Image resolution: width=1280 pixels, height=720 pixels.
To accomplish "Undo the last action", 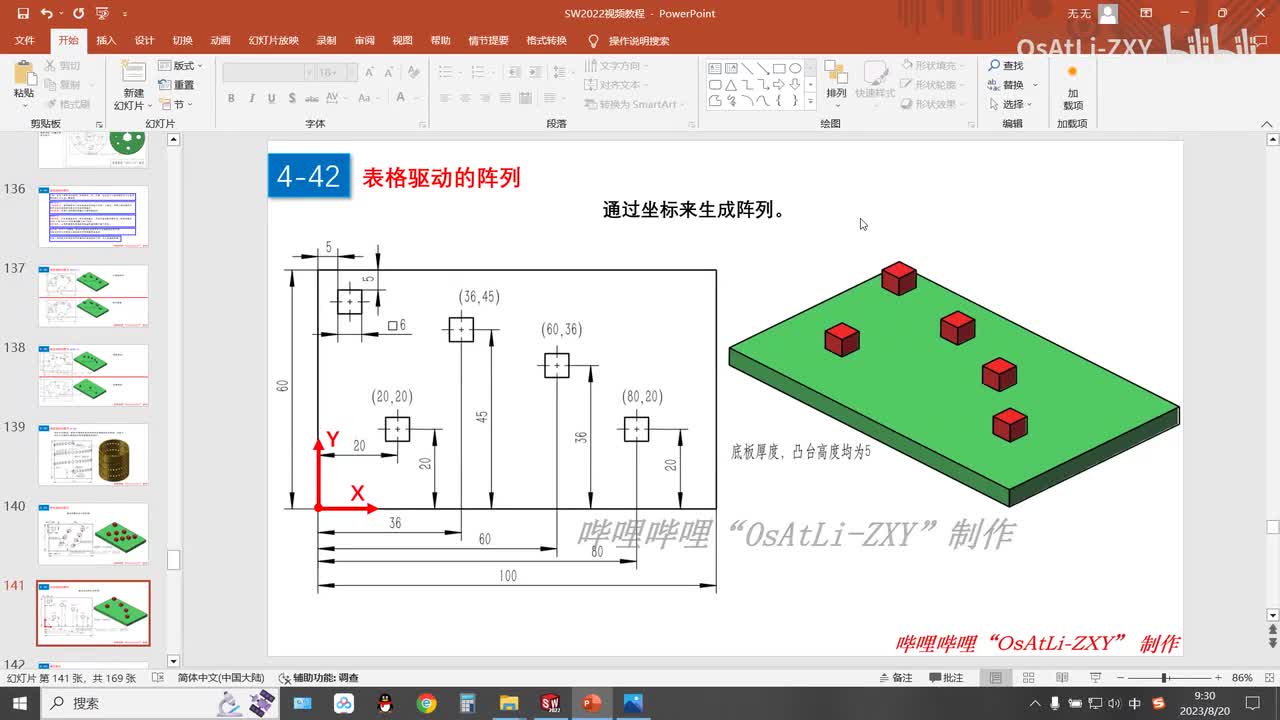I will (x=47, y=14).
